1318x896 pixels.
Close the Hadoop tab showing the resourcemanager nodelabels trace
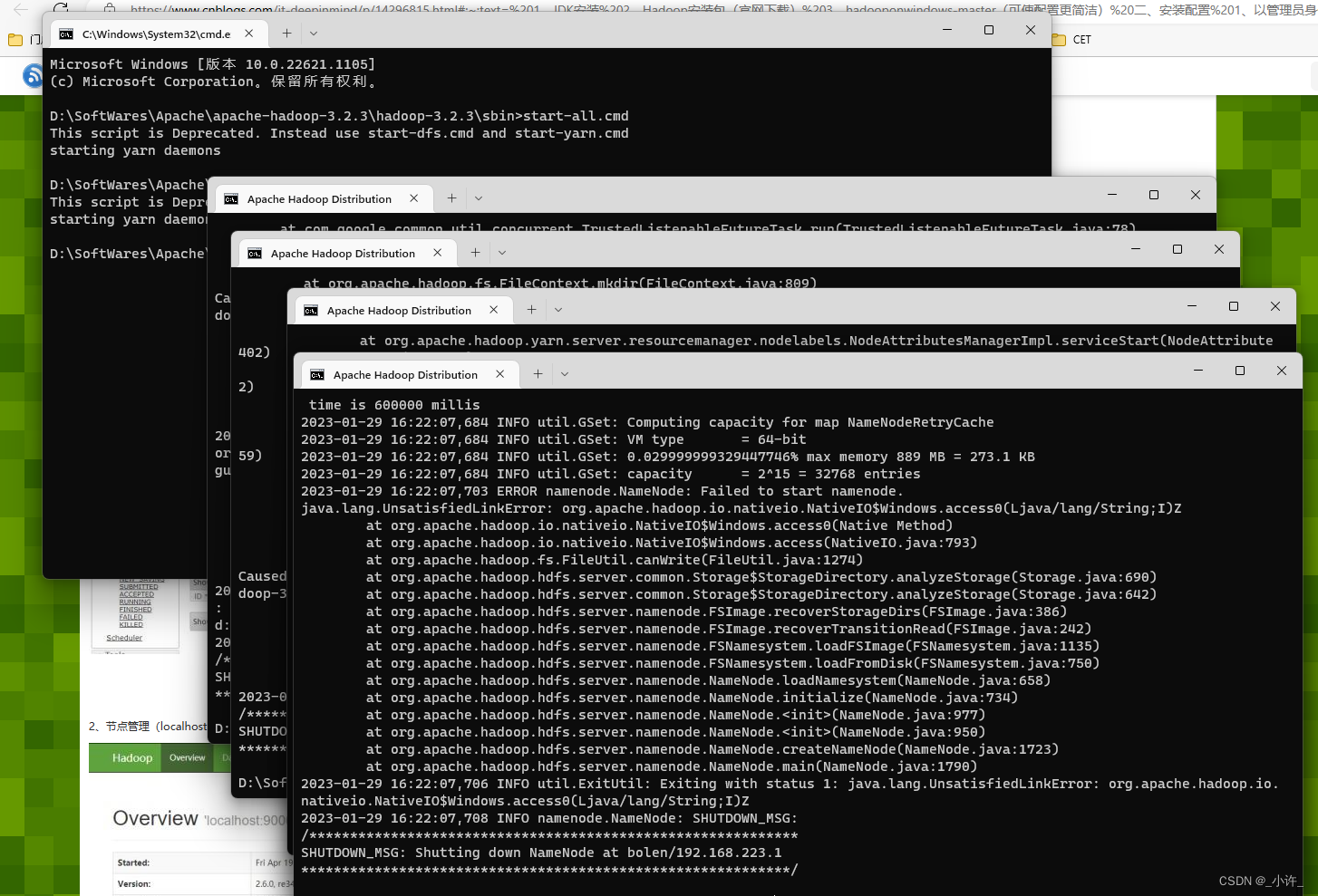[494, 310]
